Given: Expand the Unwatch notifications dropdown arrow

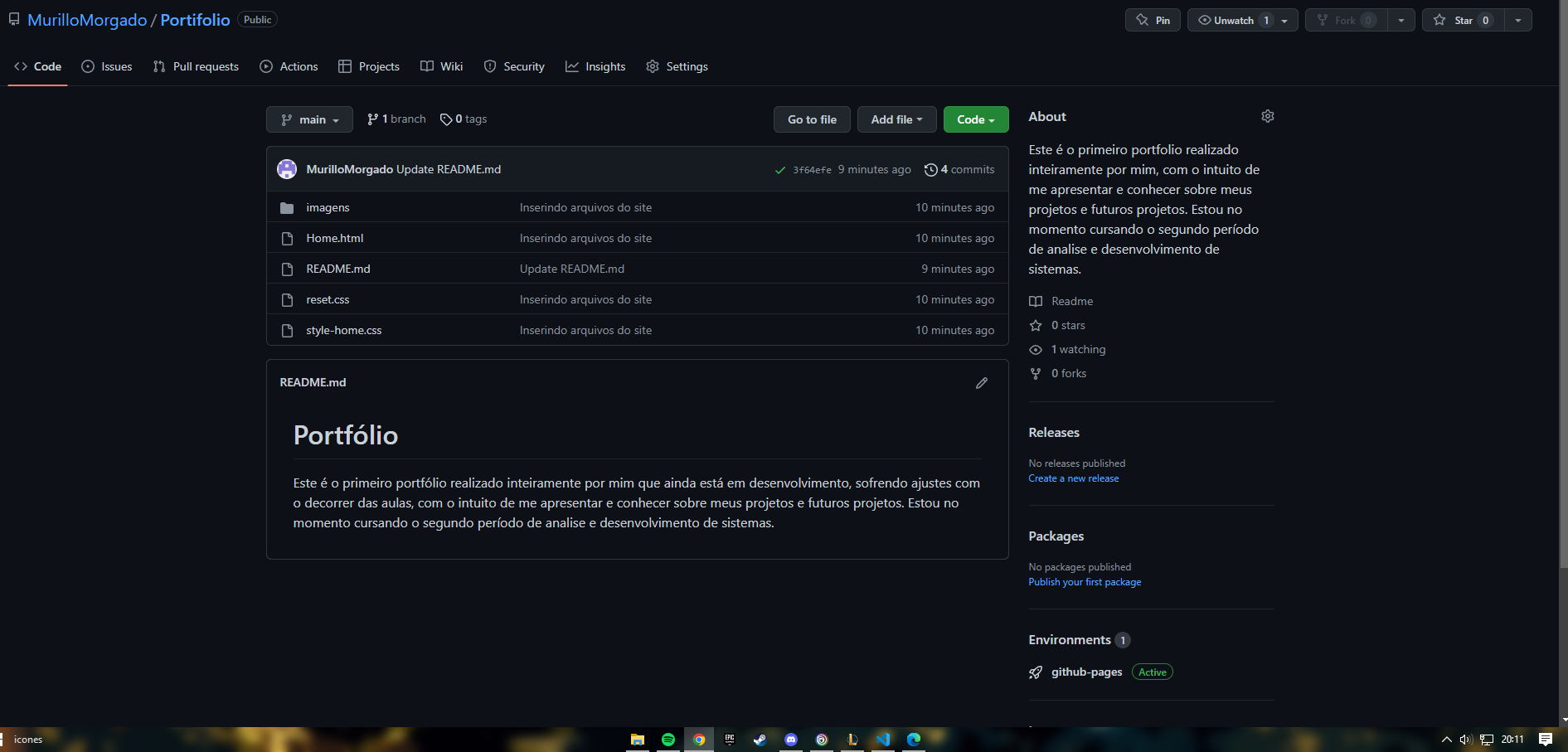Looking at the screenshot, I should (1285, 20).
